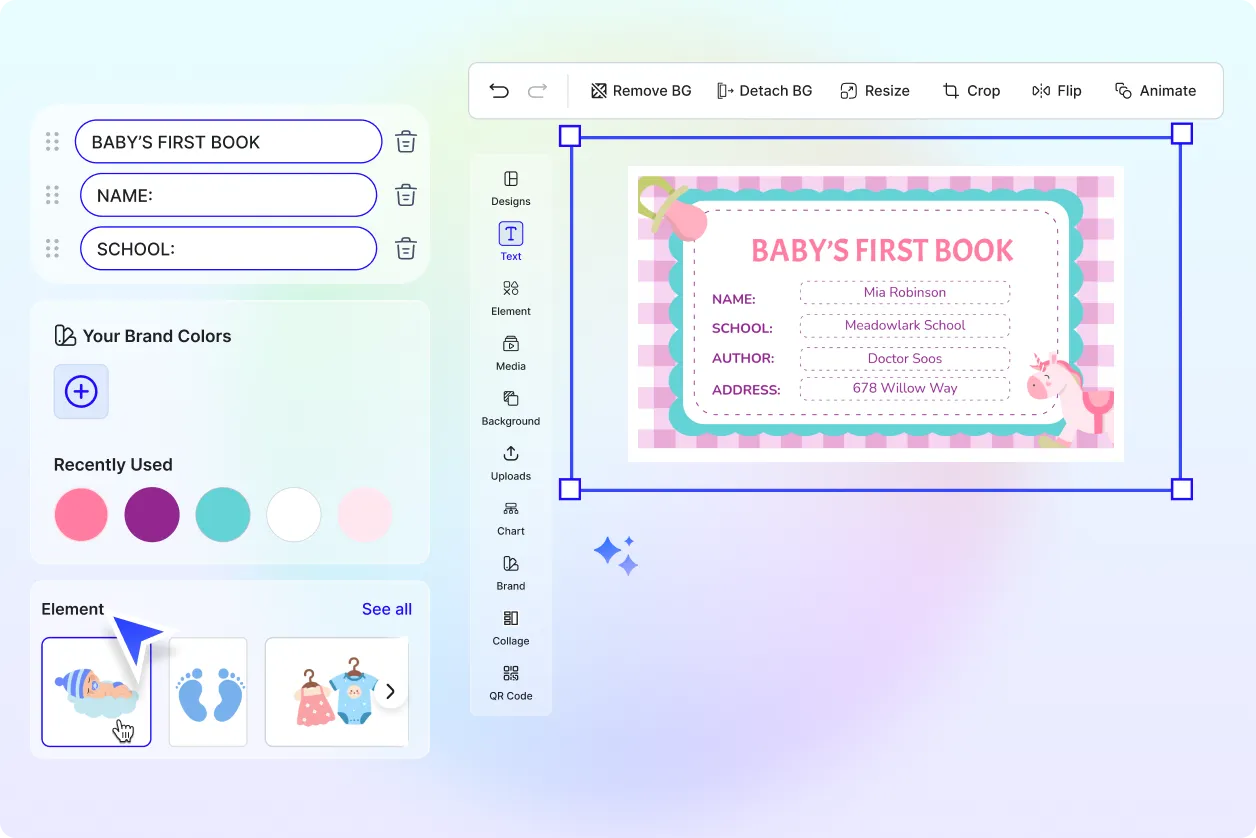Image resolution: width=1256 pixels, height=838 pixels.
Task: Pick the white recently used color
Action: coord(294,515)
